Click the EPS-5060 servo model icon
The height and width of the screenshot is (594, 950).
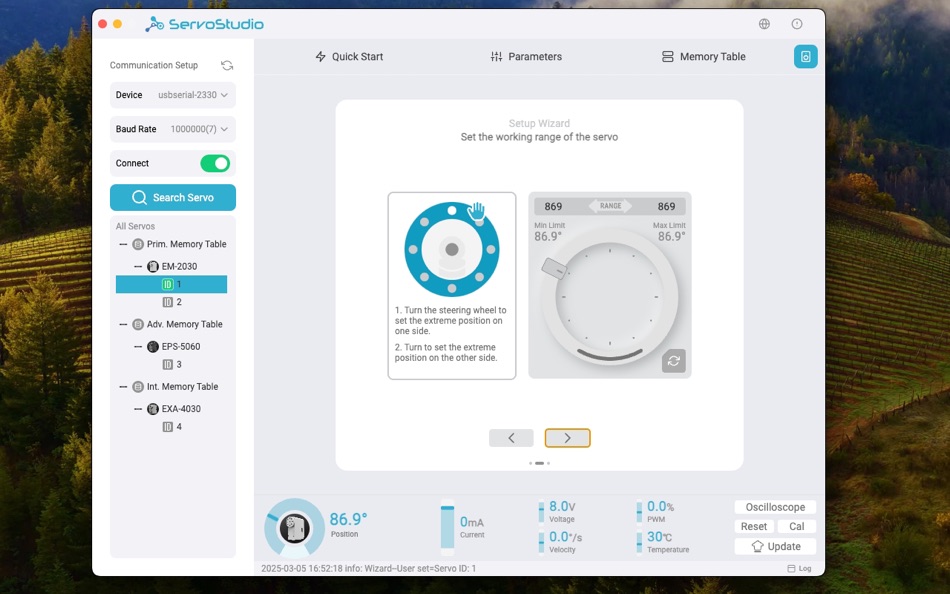click(x=153, y=347)
